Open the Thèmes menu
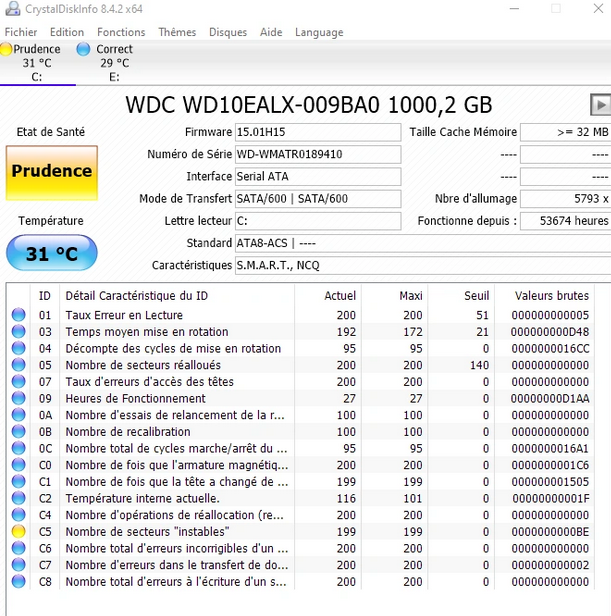This screenshot has height=616, width=611. click(x=177, y=32)
